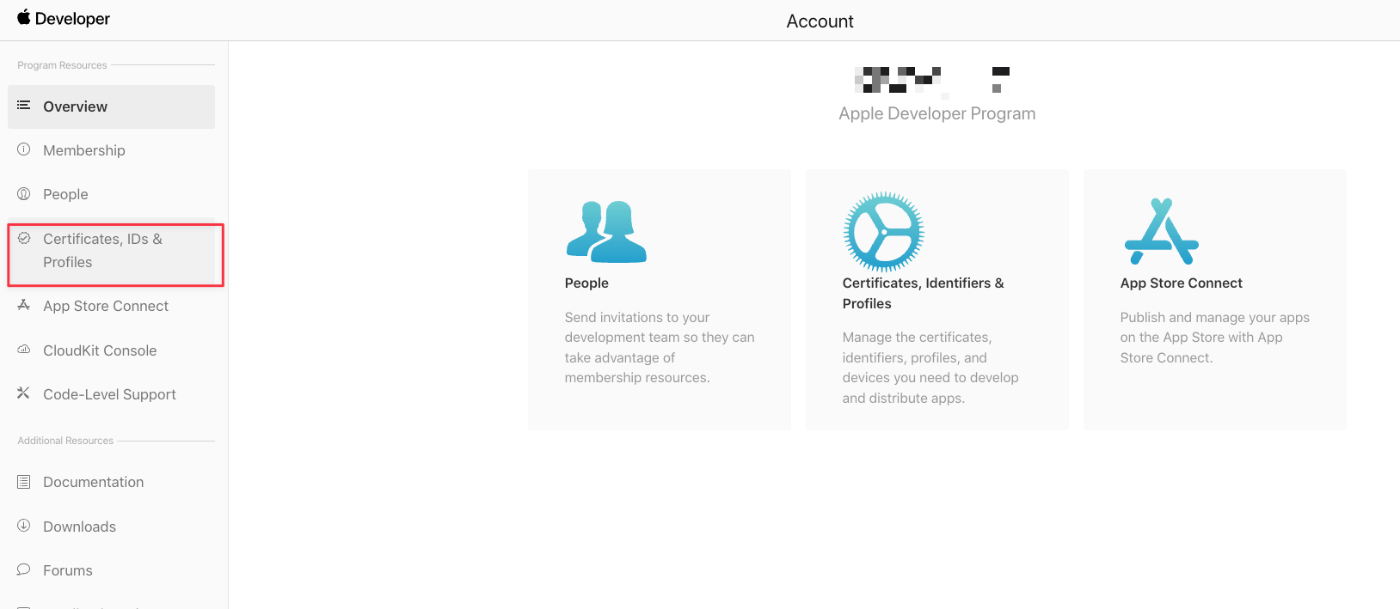Click the blue People silhouettes card icon

pyautogui.click(x=606, y=232)
